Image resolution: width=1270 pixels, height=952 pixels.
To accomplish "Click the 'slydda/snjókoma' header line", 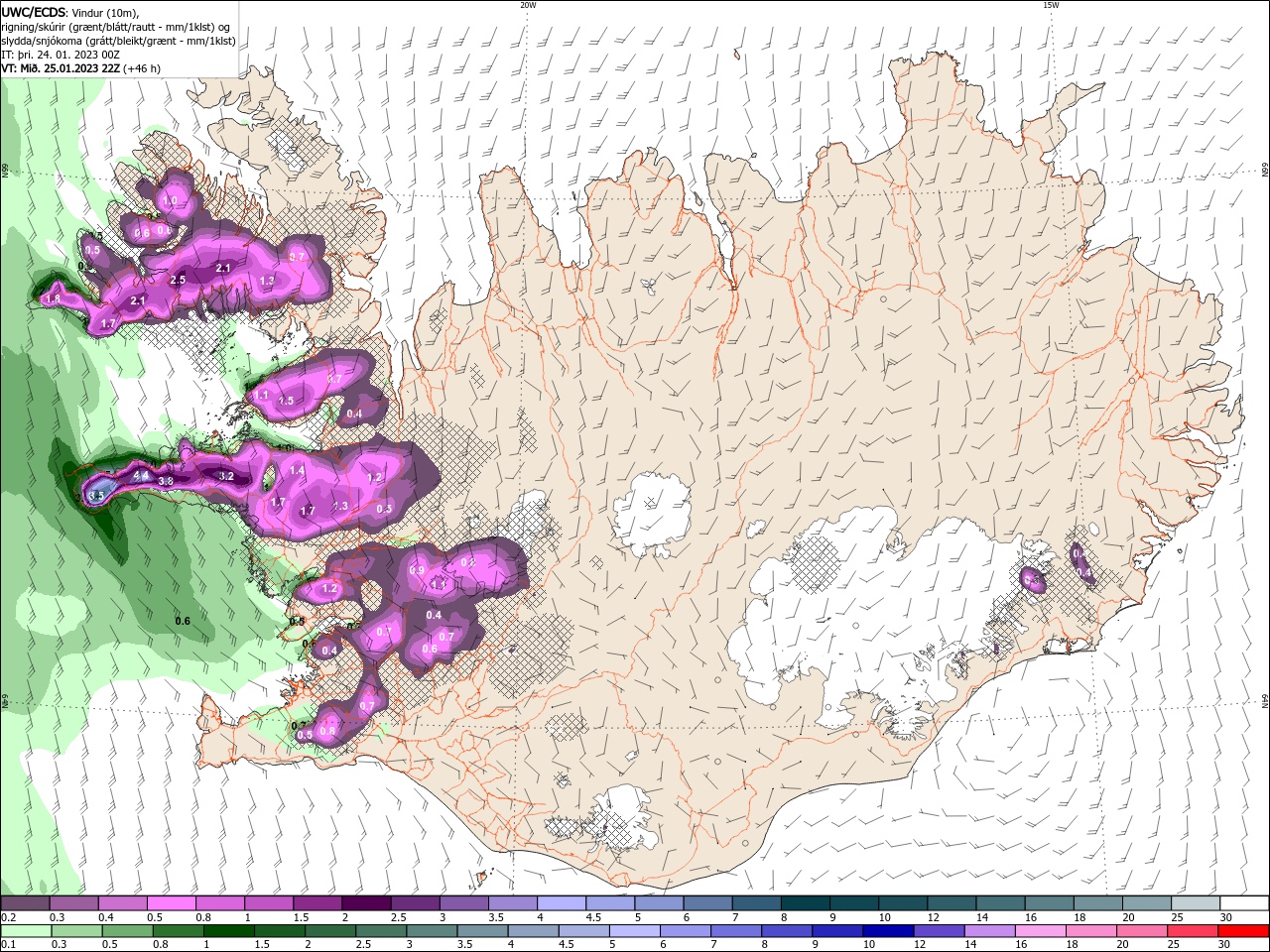I will [119, 41].
